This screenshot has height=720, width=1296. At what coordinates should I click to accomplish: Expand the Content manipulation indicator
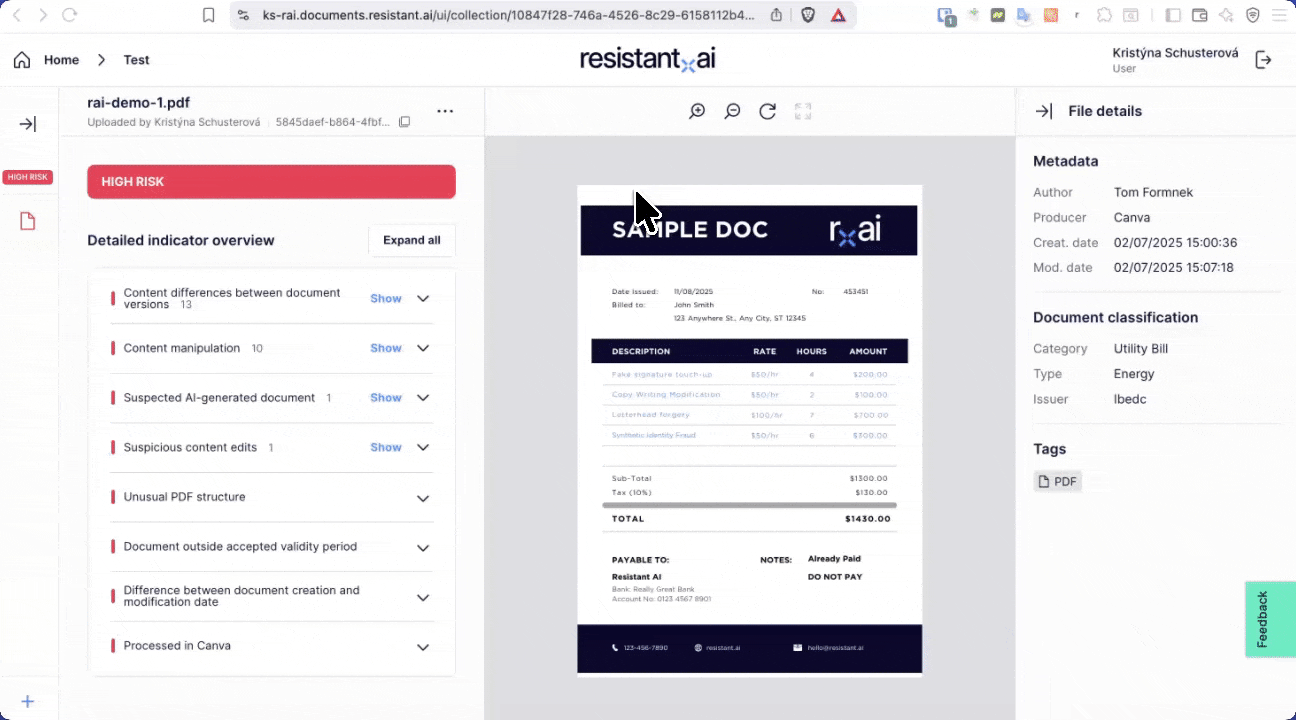coord(423,348)
